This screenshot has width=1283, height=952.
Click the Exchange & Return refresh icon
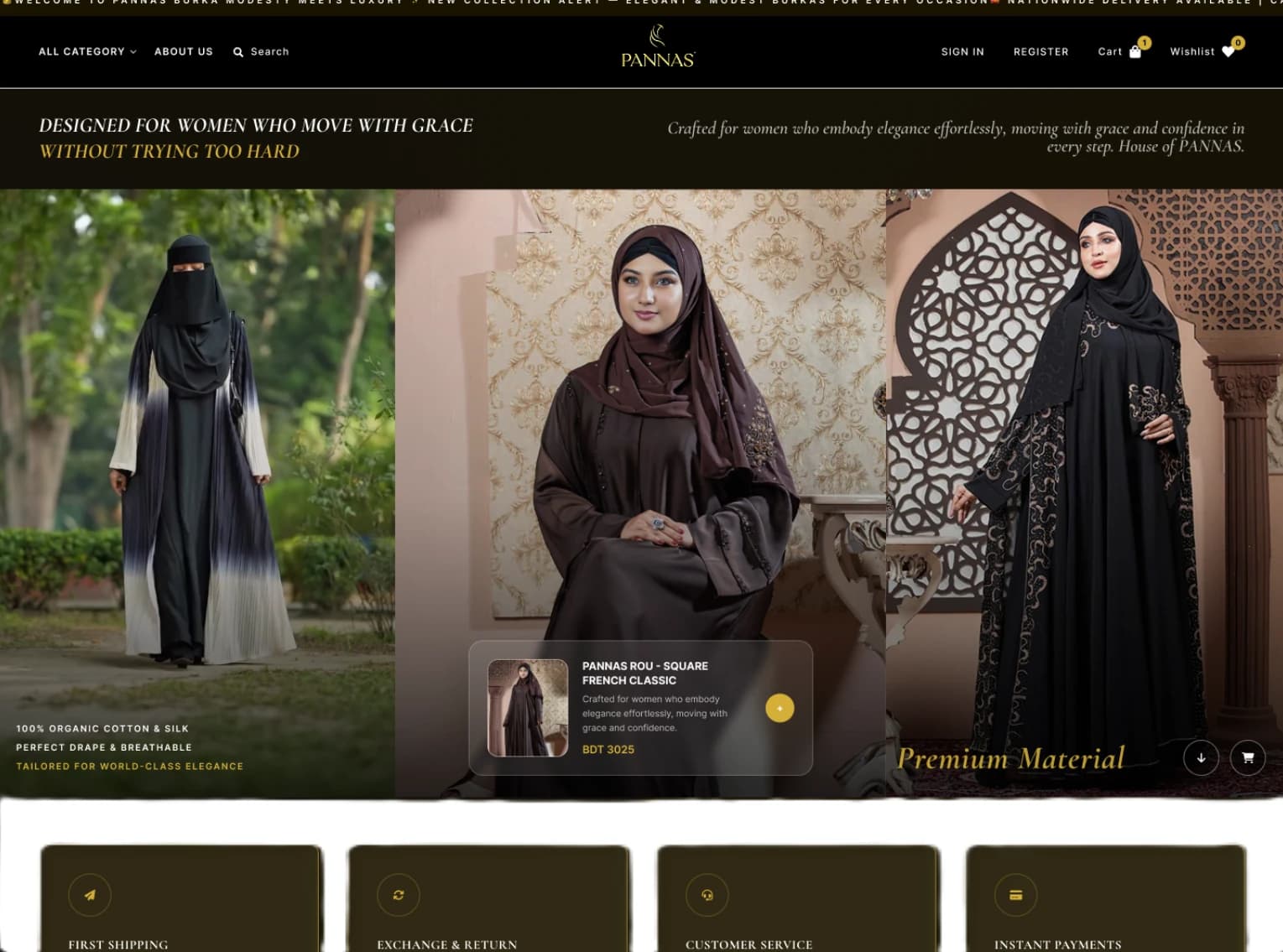click(x=399, y=895)
